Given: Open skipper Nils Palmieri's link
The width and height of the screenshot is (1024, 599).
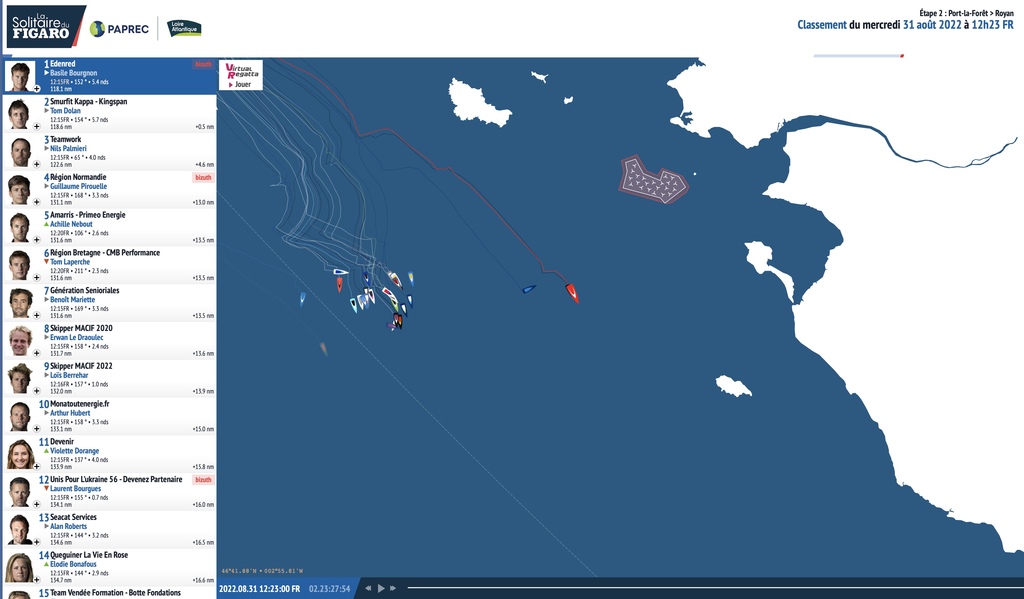Looking at the screenshot, I should [x=69, y=149].
